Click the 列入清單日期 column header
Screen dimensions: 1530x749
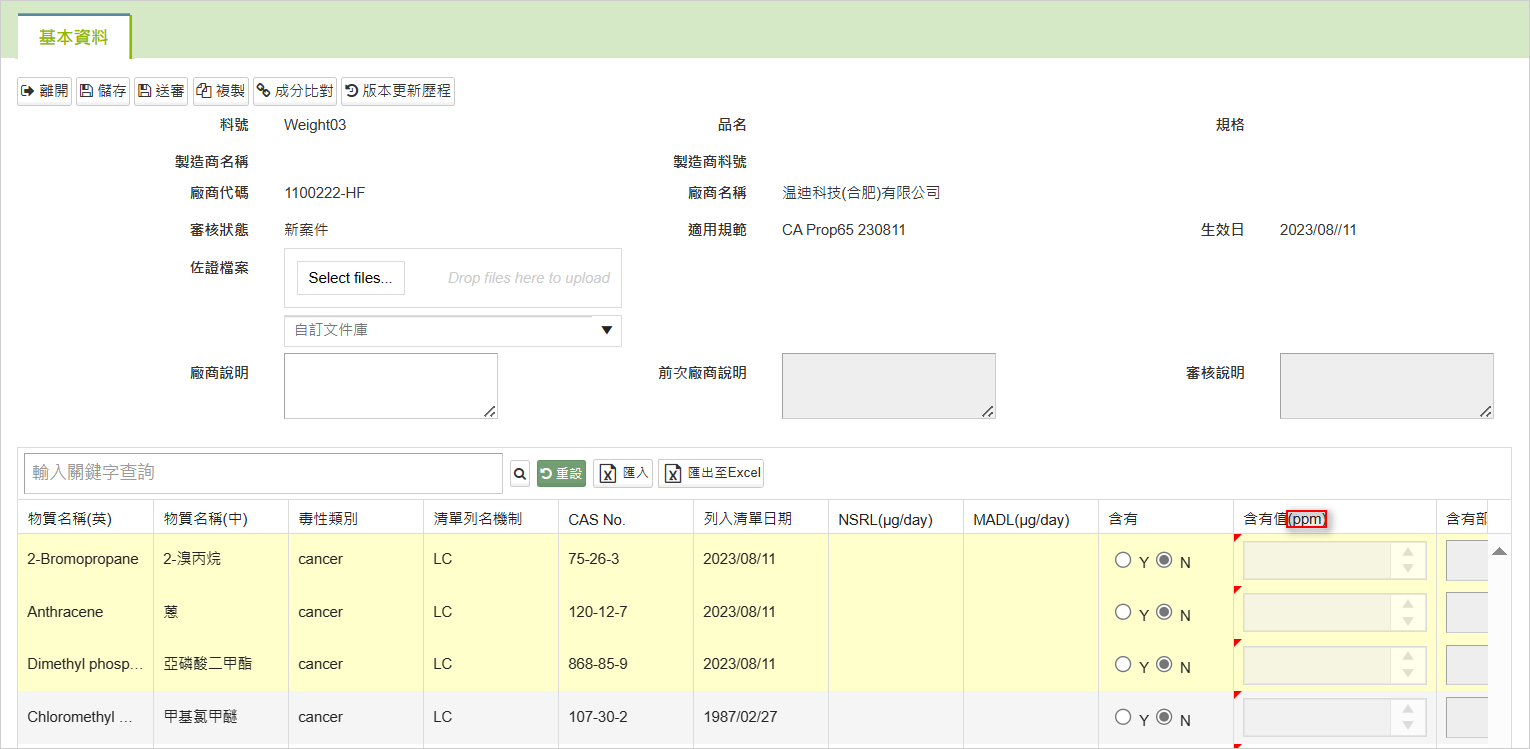pos(760,518)
